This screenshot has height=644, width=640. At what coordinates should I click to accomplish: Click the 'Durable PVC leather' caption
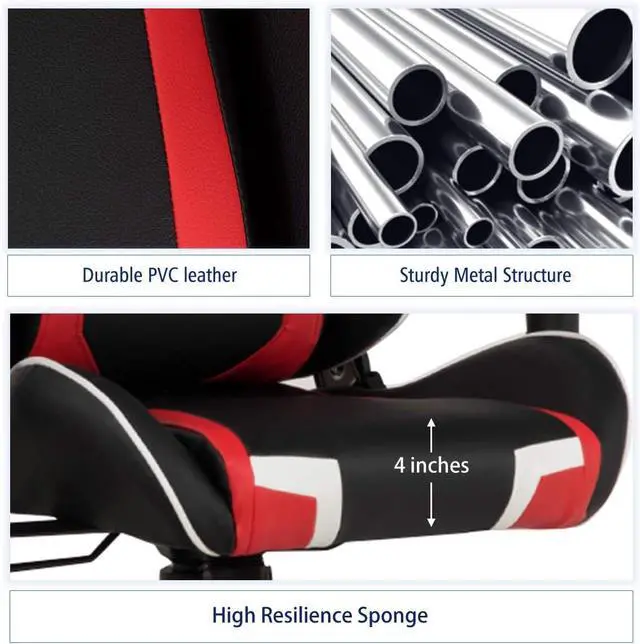[159, 275]
